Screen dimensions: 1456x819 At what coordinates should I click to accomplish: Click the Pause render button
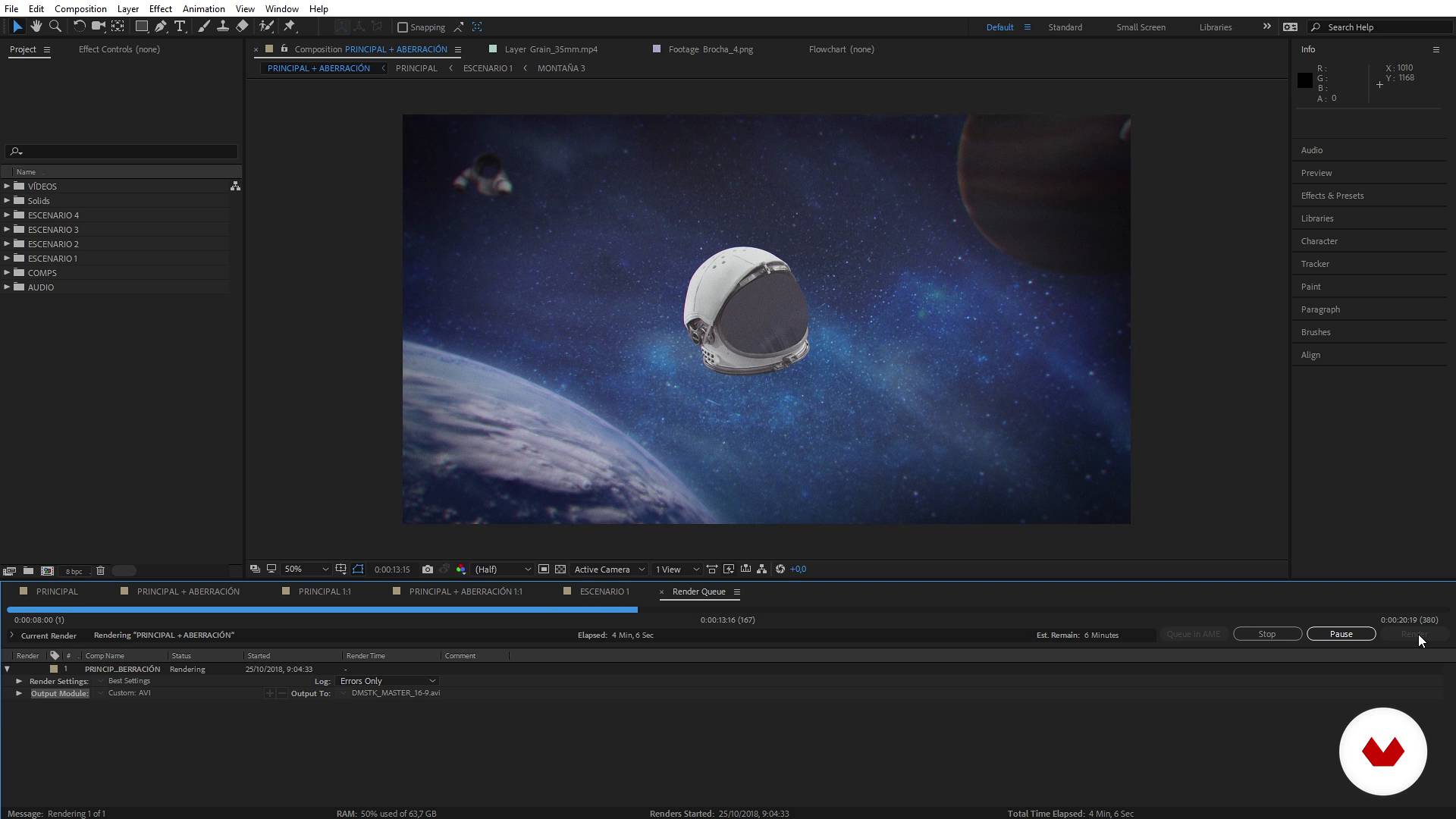[x=1341, y=634]
